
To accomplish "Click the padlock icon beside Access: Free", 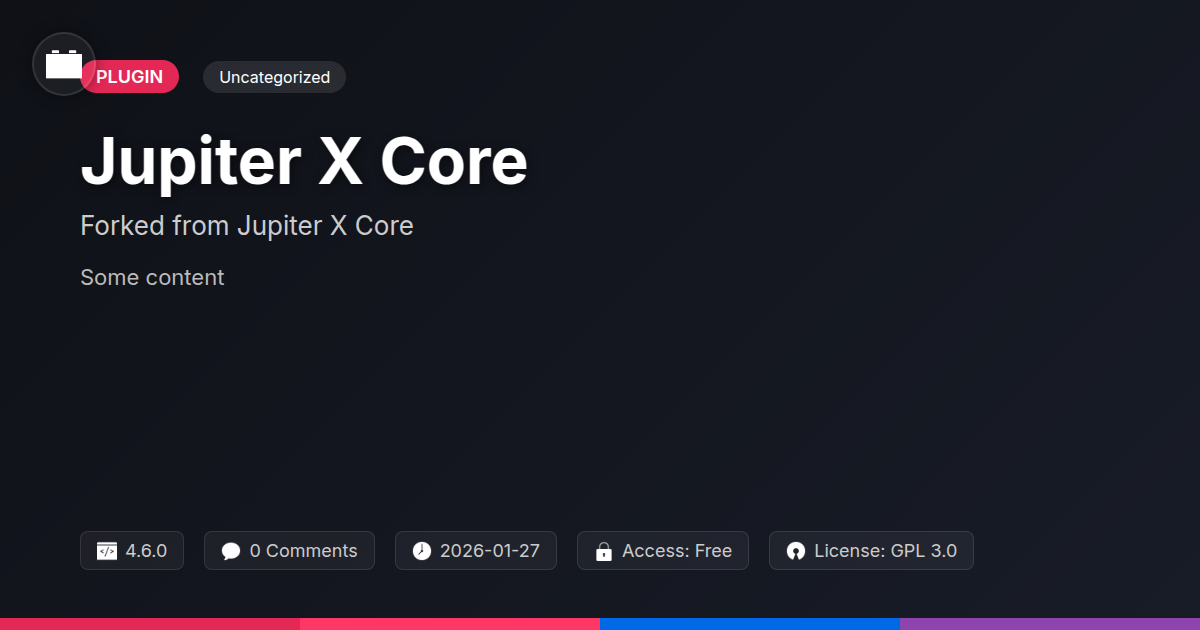I will click(x=604, y=551).
